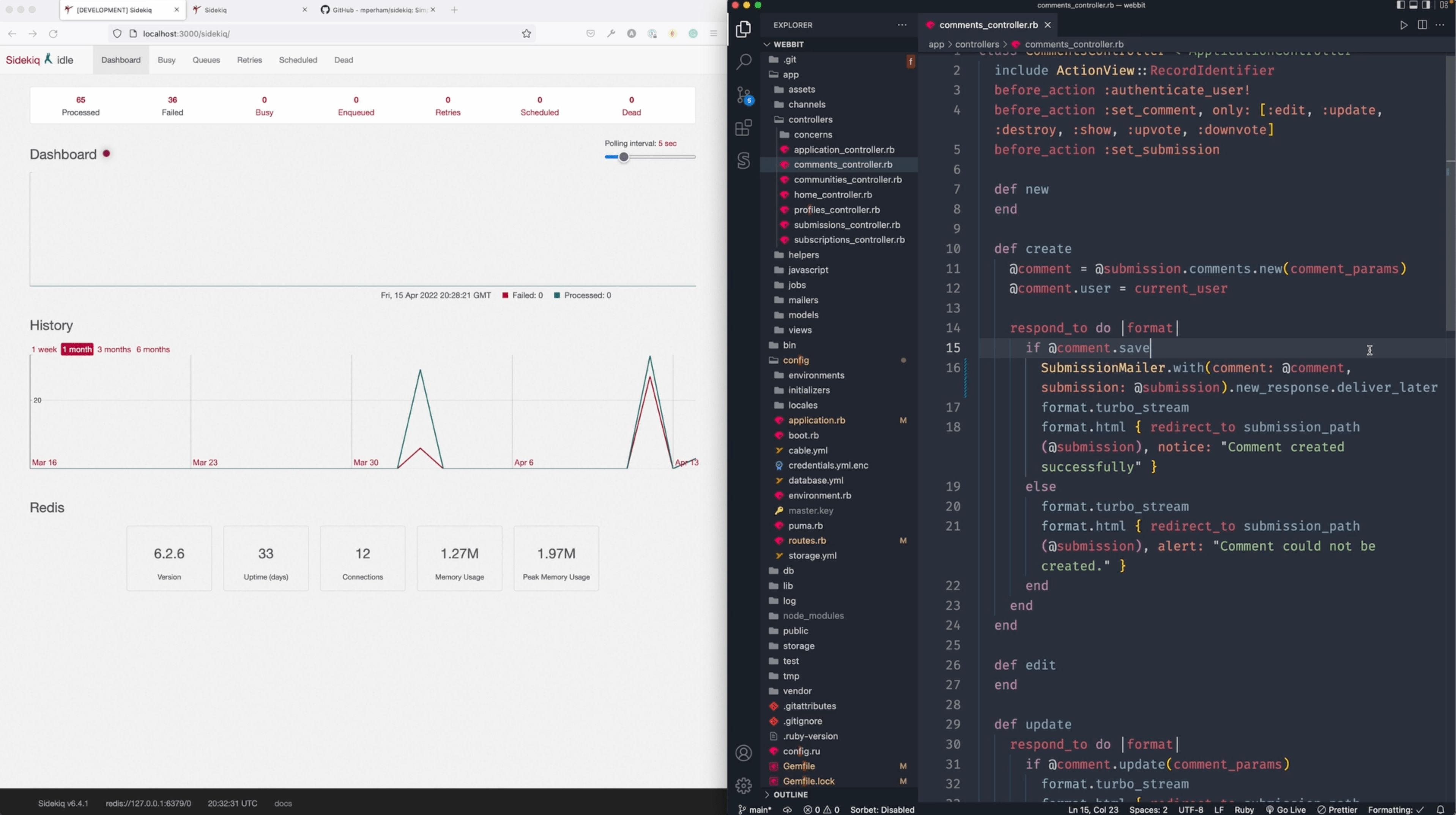Reload the browser page

[x=53, y=34]
